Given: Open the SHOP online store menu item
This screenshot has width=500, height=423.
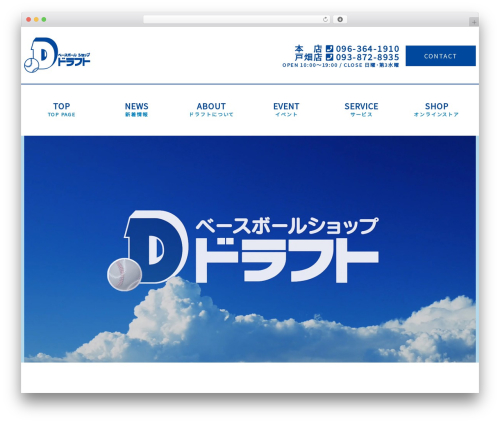Looking at the screenshot, I should click(x=436, y=110).
